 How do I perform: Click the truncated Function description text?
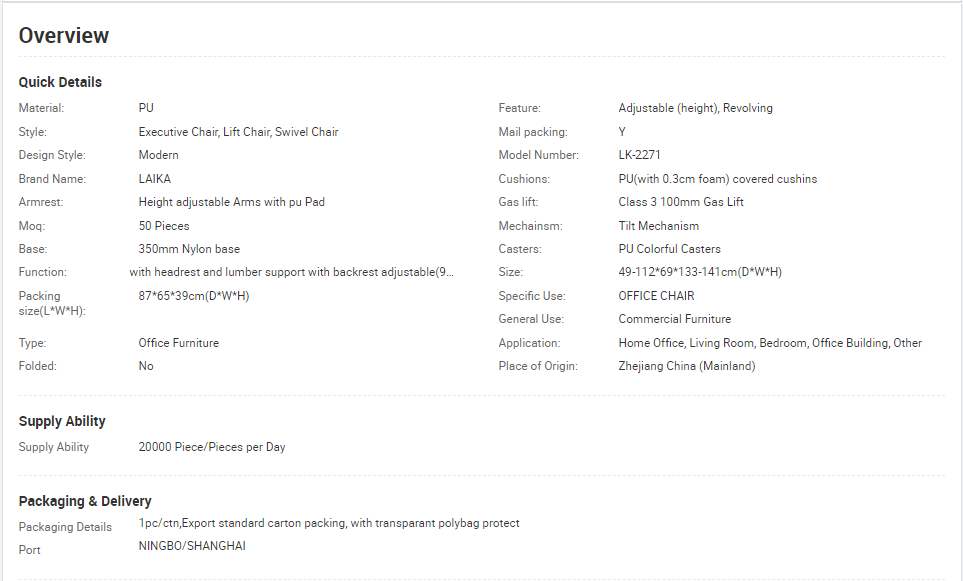tap(291, 272)
